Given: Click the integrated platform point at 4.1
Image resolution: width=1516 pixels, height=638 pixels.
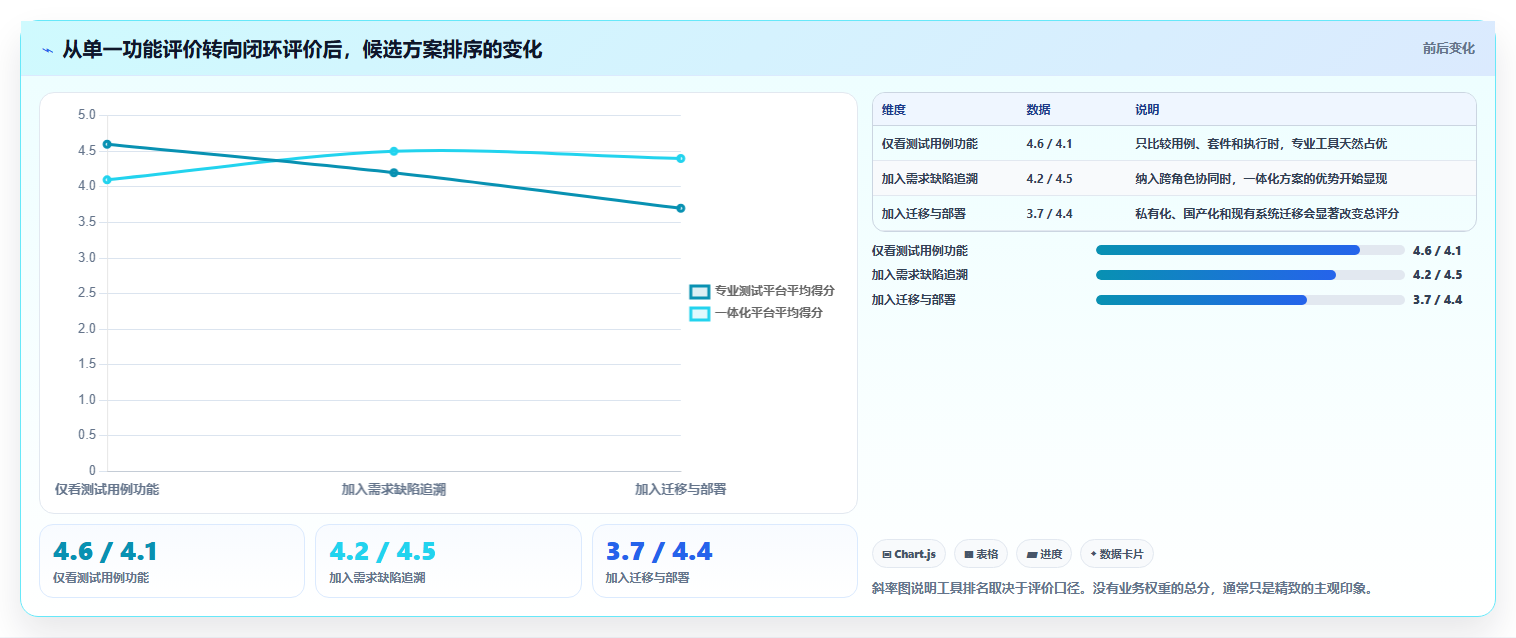Looking at the screenshot, I should (107, 180).
